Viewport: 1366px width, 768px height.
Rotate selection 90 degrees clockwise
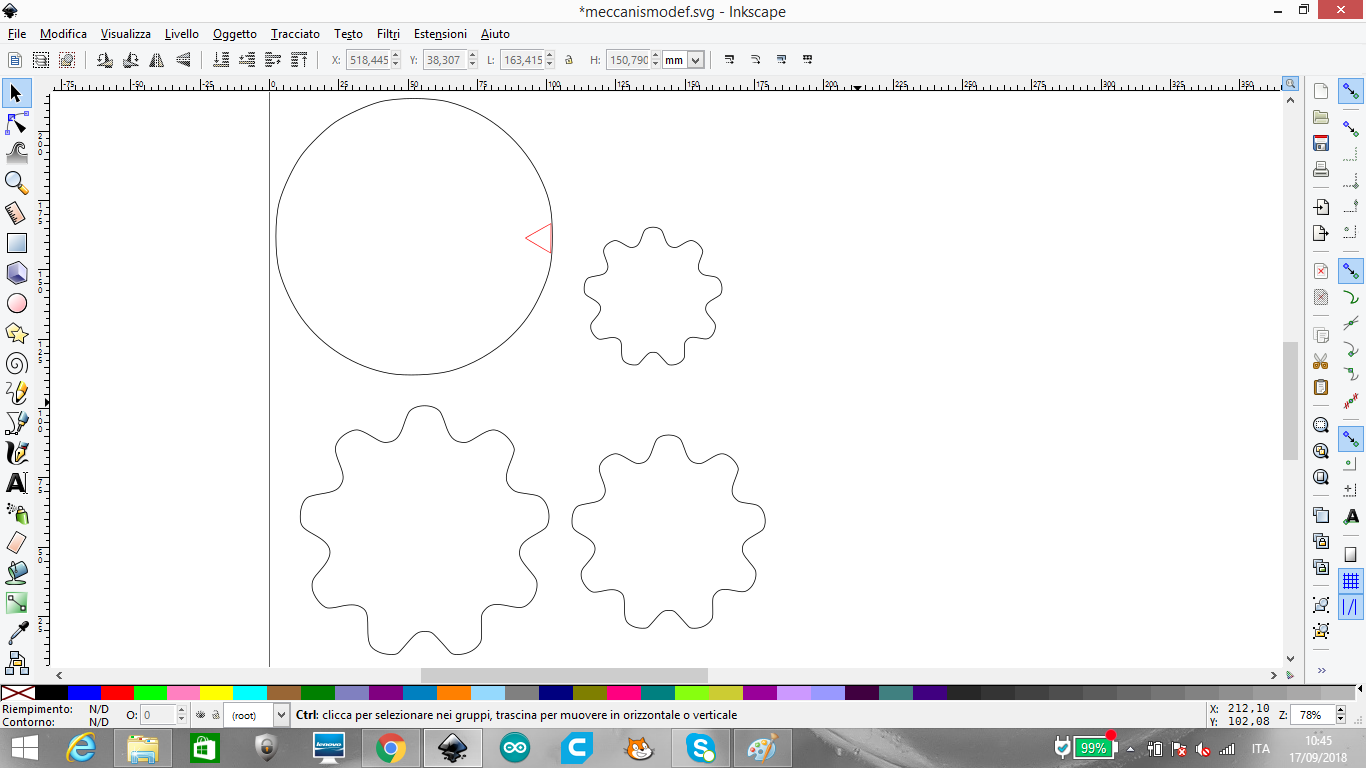pos(130,60)
